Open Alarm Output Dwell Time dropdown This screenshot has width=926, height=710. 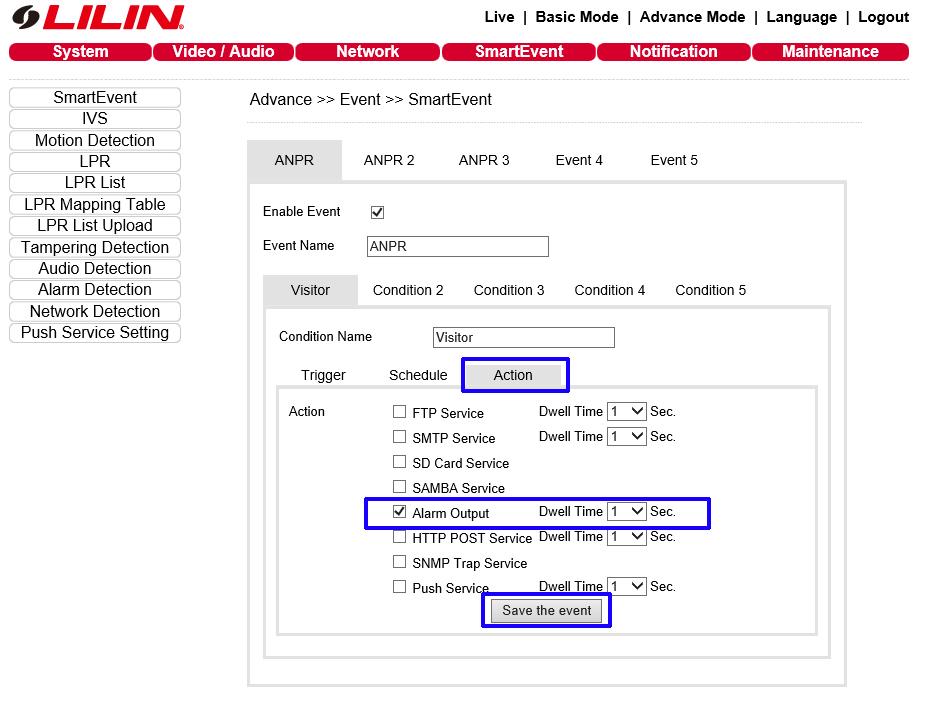tap(627, 512)
